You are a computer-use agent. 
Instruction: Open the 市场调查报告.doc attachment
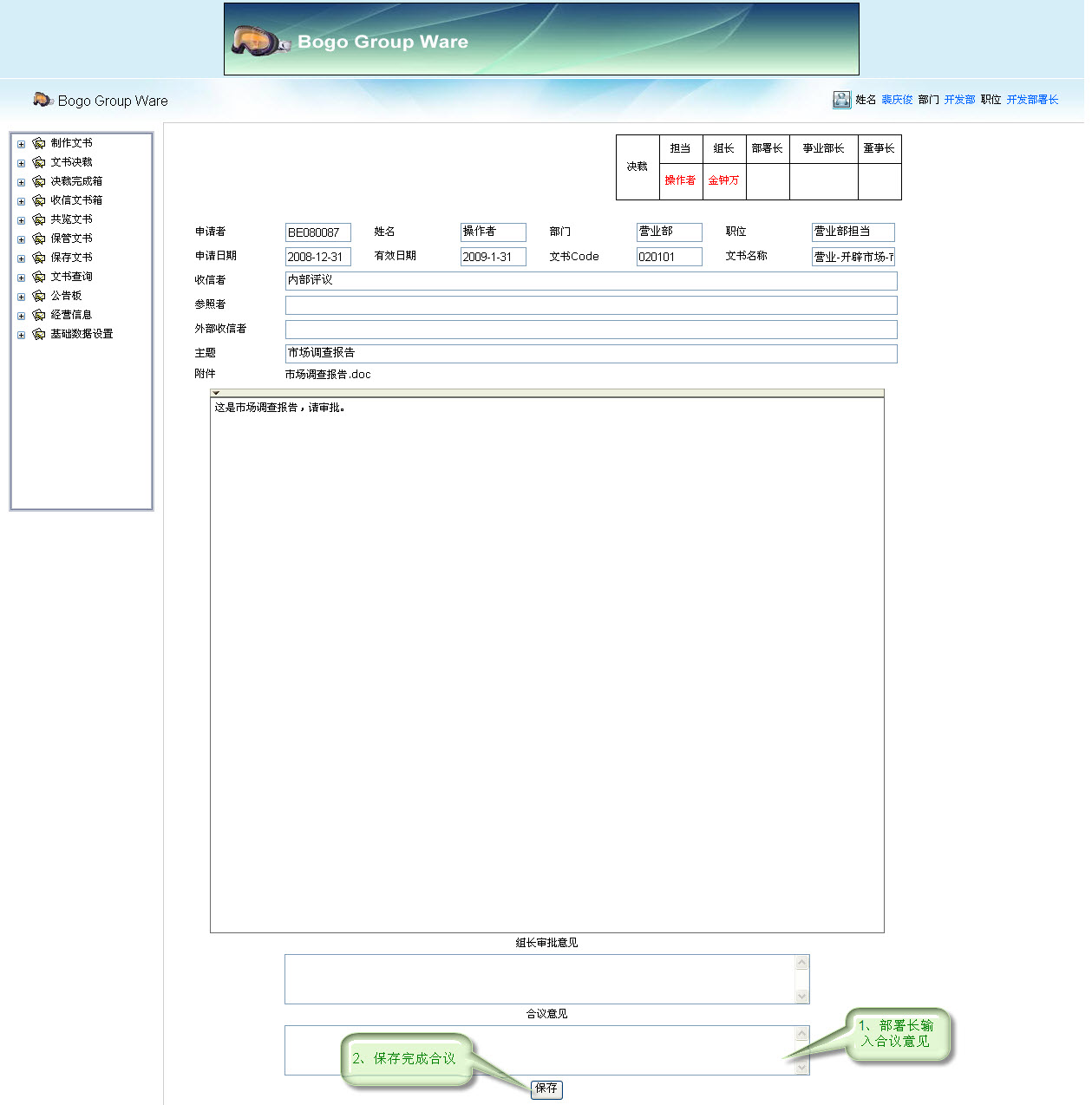(x=328, y=374)
